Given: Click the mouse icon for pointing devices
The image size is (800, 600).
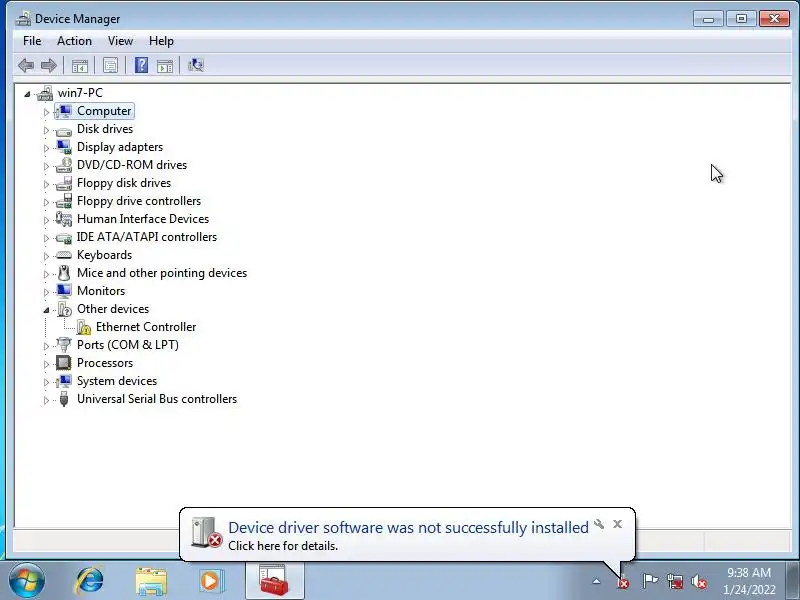Looking at the screenshot, I should click(x=64, y=273).
